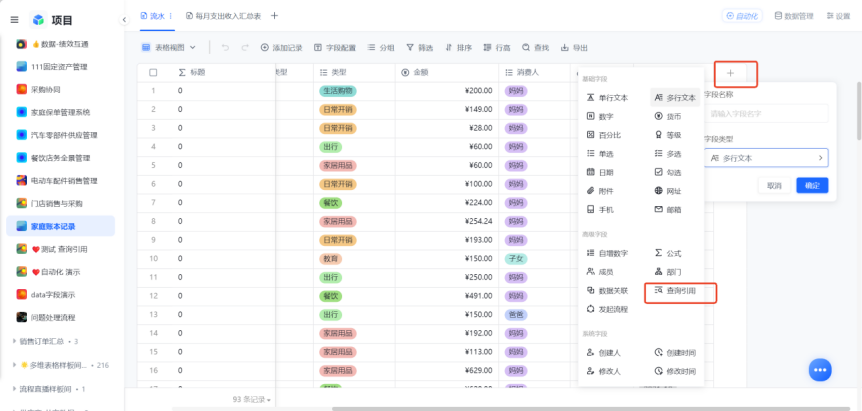The width and height of the screenshot is (862, 411).
Task: Select 单选 field type
Action: click(x=600, y=154)
